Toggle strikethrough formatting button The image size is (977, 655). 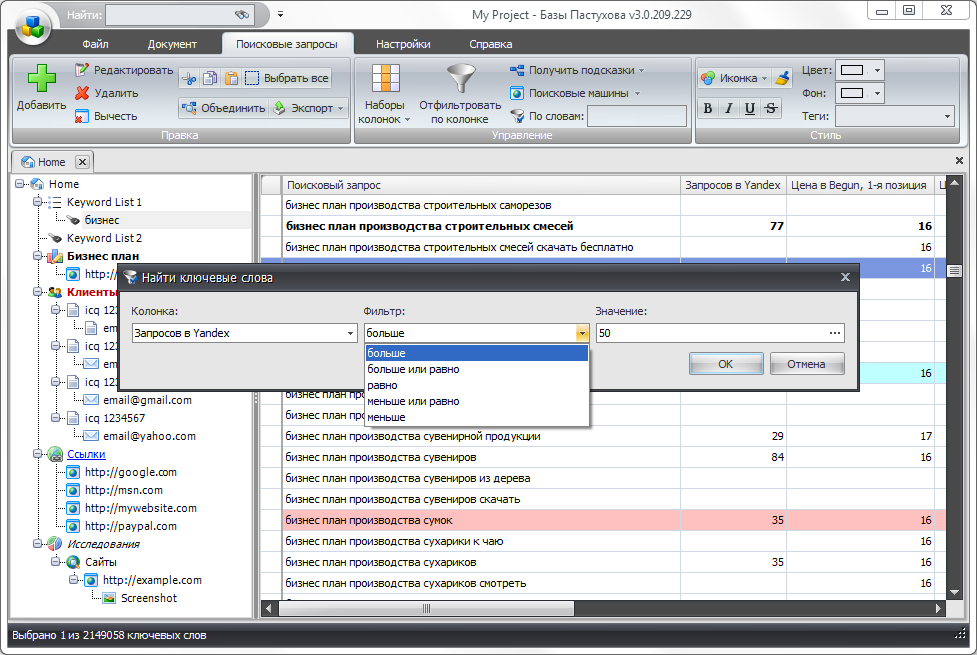click(770, 109)
